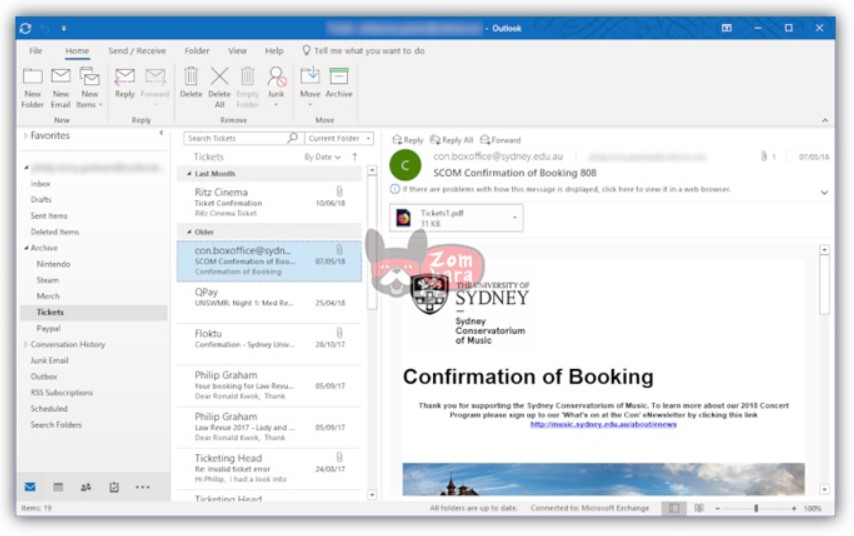This screenshot has height=536, width=854.
Task: Click the attachment paperclip in message header
Action: pos(764,157)
